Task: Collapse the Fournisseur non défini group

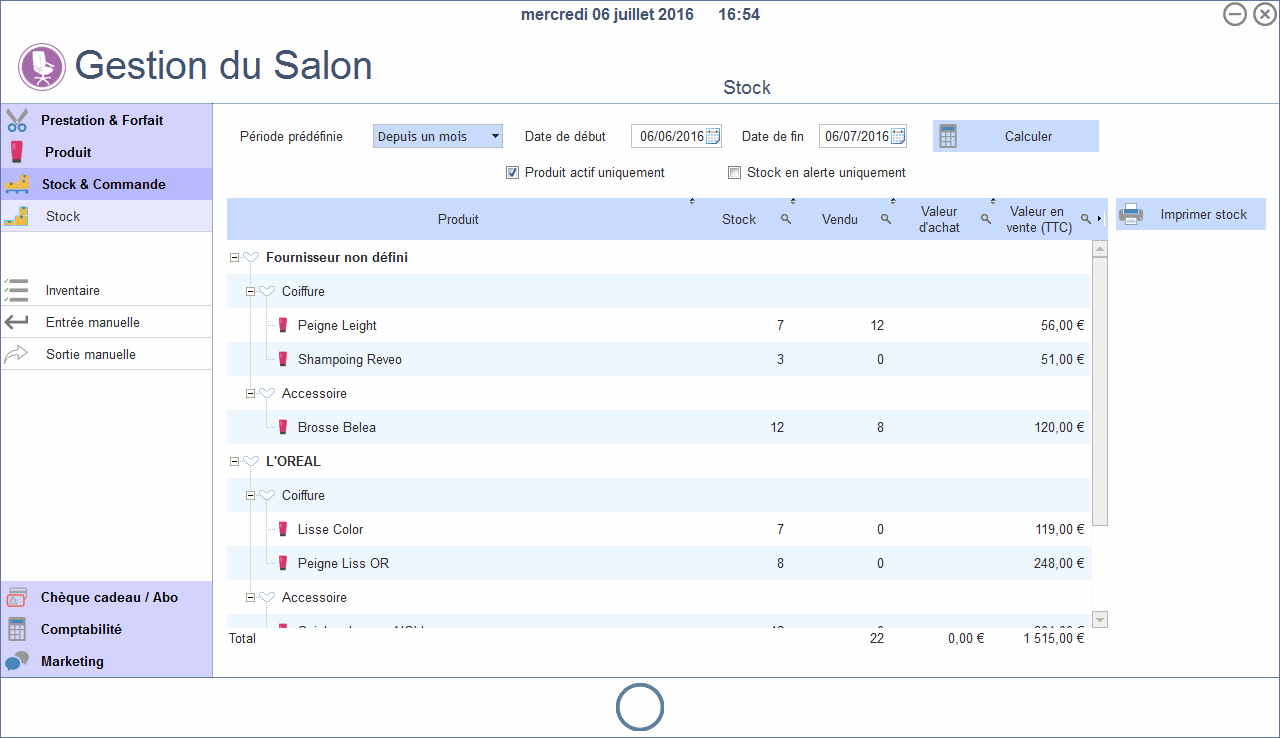Action: point(234,258)
